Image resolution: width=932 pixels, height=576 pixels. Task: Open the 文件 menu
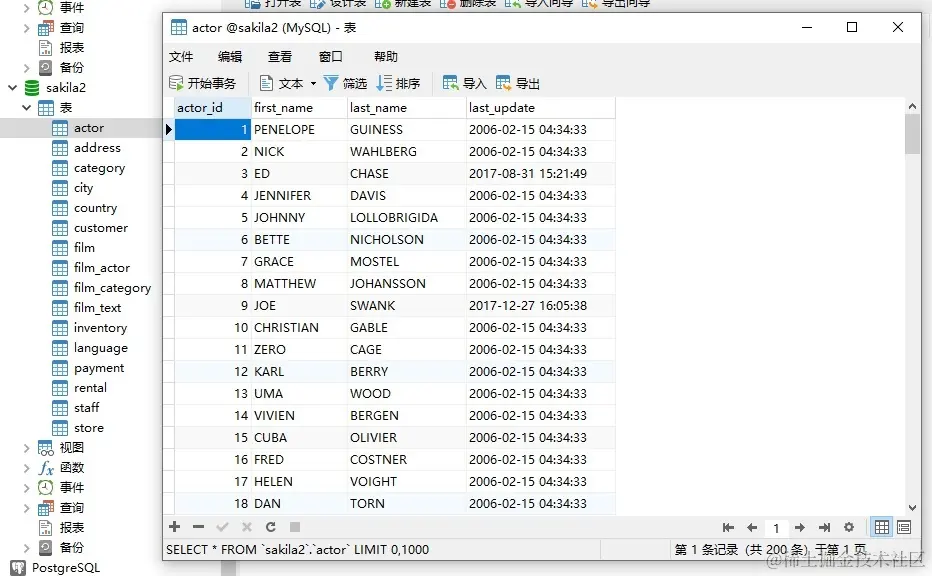pyautogui.click(x=181, y=56)
